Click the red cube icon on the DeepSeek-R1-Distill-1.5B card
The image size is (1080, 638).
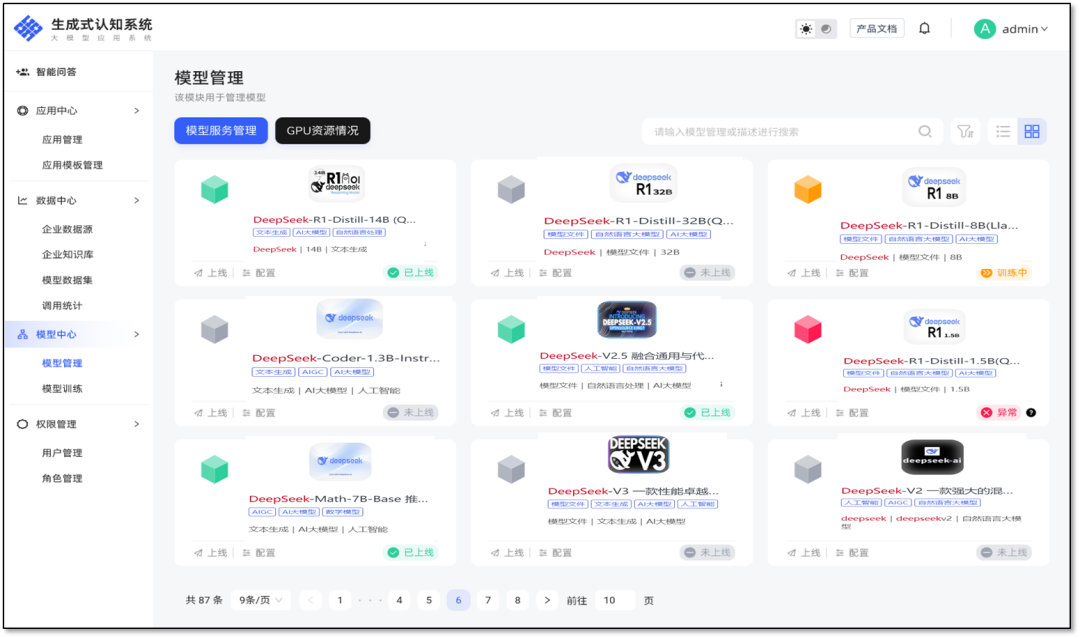(807, 329)
